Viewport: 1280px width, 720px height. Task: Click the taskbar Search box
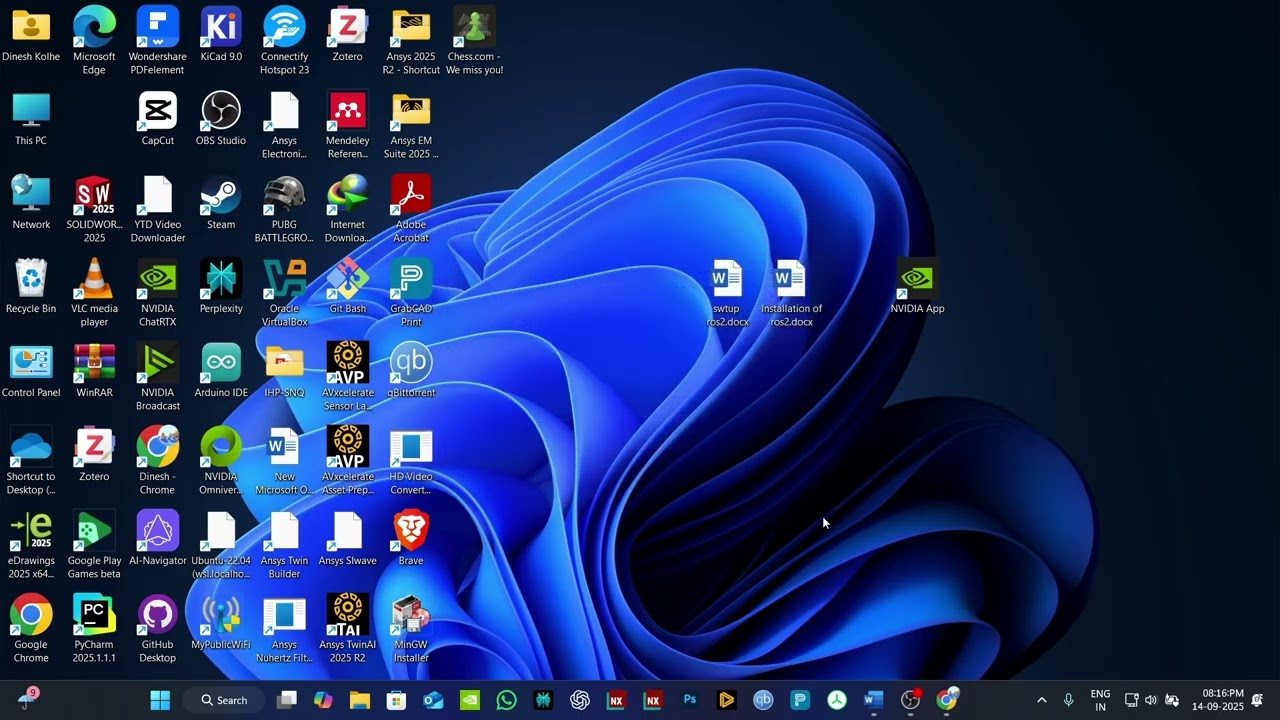[x=224, y=700]
